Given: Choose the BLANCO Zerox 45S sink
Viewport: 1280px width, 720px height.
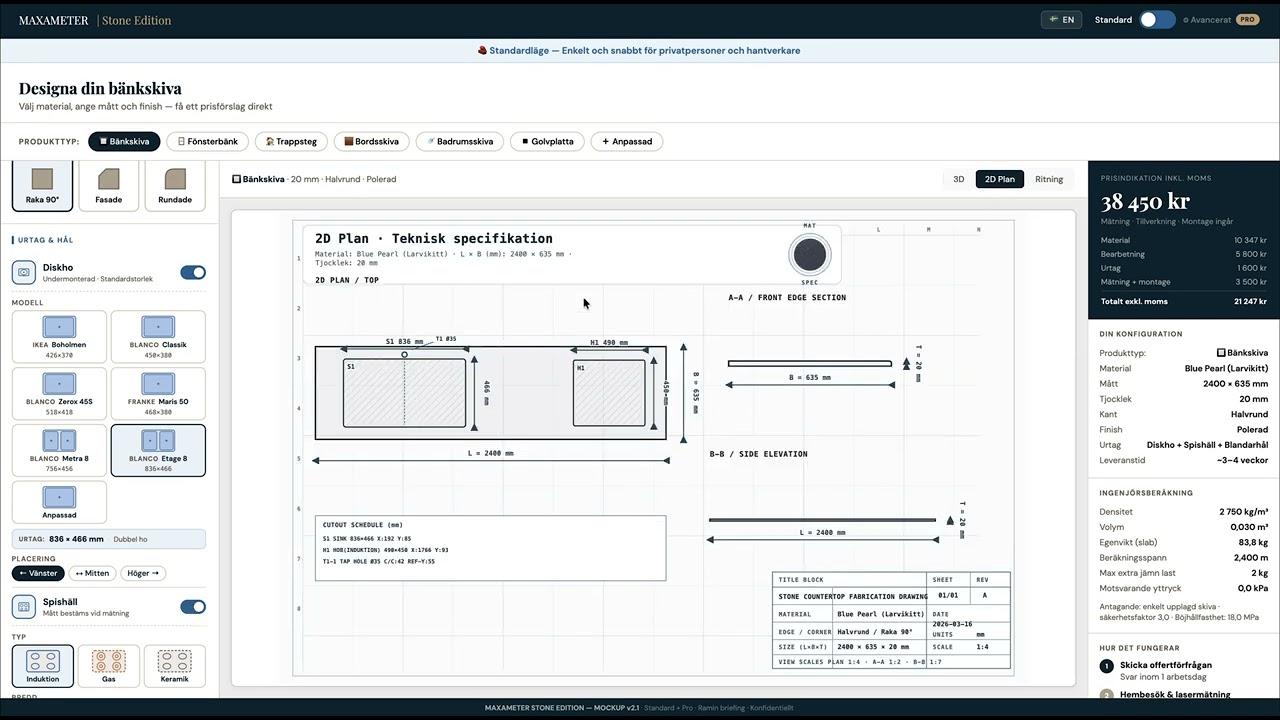Looking at the screenshot, I should (x=59, y=392).
